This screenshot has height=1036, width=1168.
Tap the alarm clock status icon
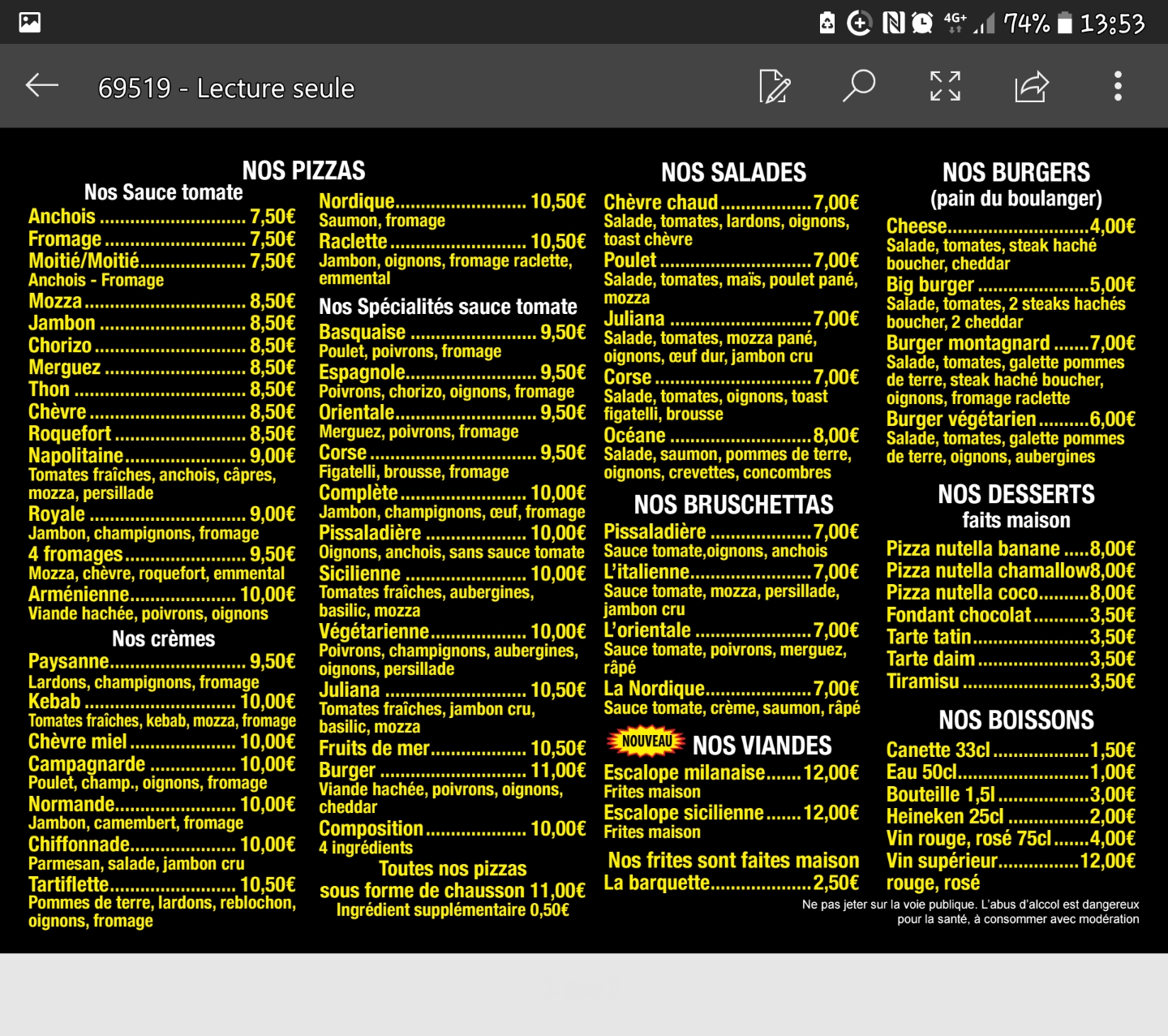click(922, 23)
